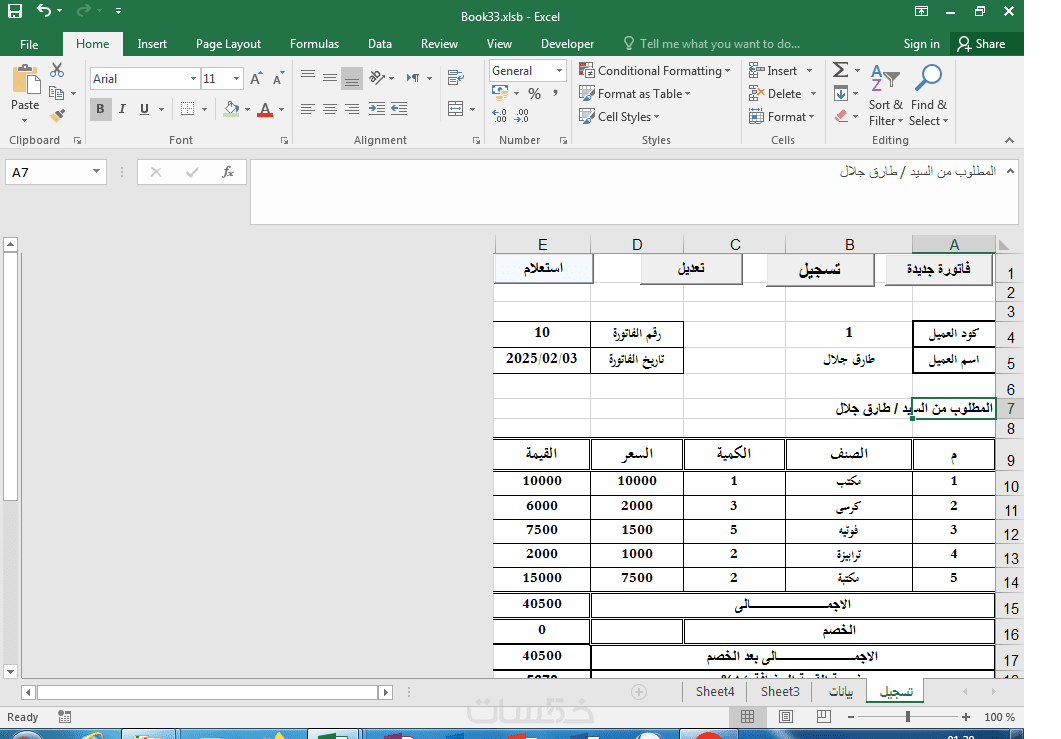Open the File menu
1061x739 pixels.
click(29, 44)
